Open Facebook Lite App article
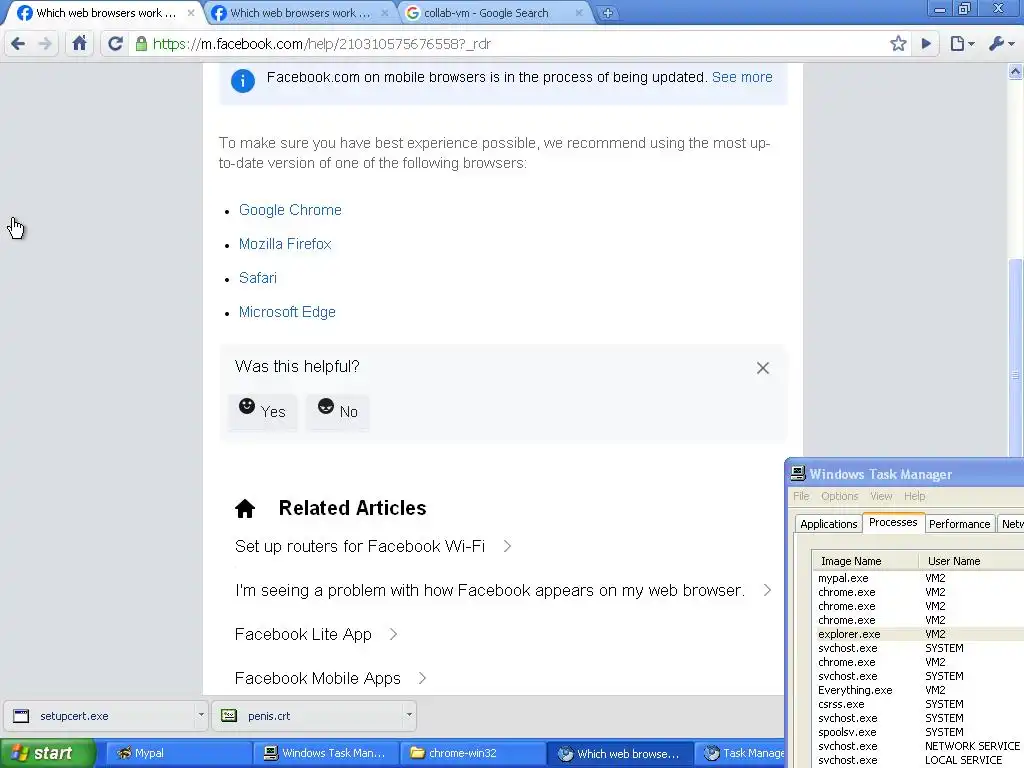 (x=303, y=634)
